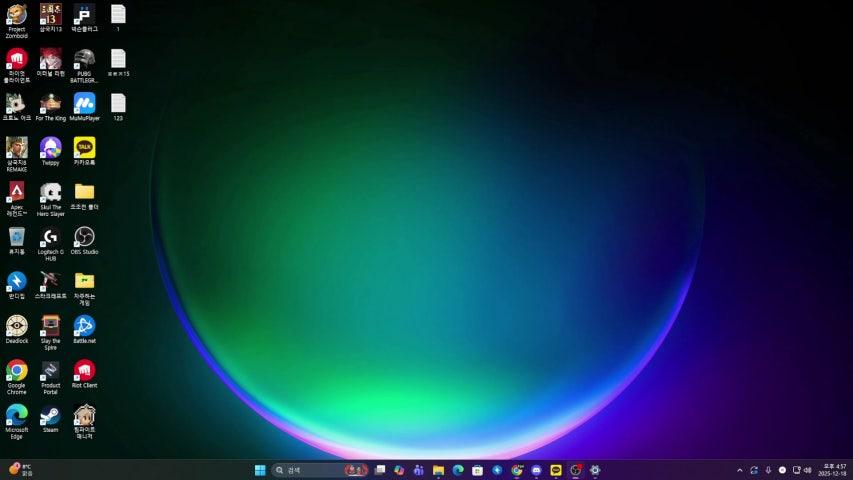Open Task View on the taskbar
This screenshot has width=853, height=480.
tap(380, 470)
